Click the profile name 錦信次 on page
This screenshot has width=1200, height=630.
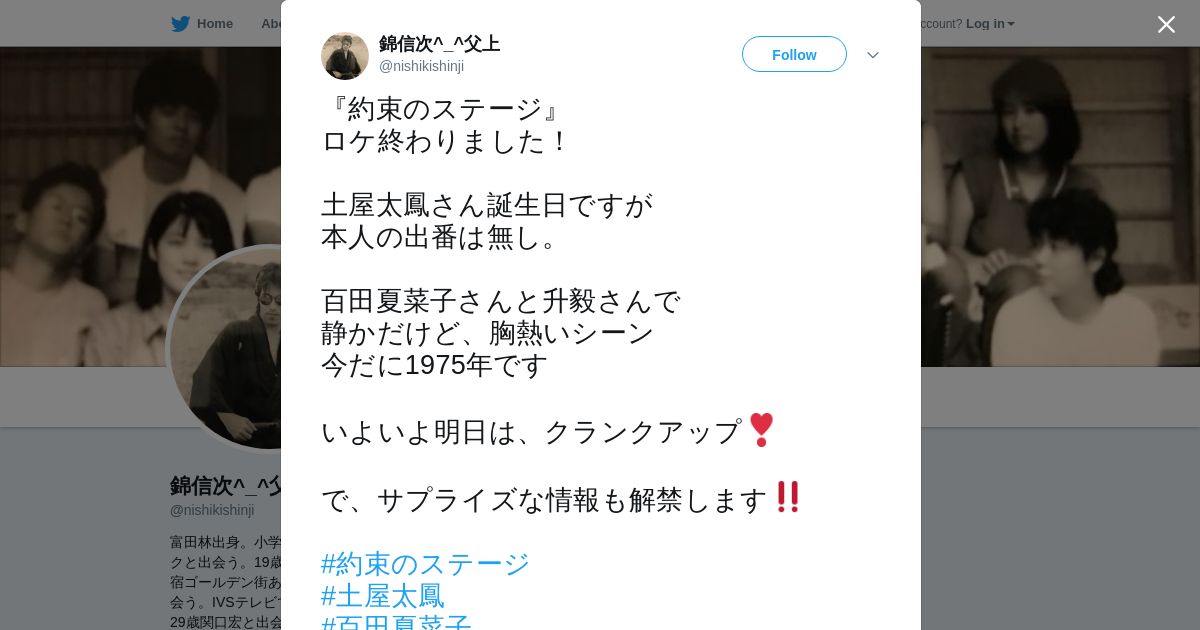point(226,486)
